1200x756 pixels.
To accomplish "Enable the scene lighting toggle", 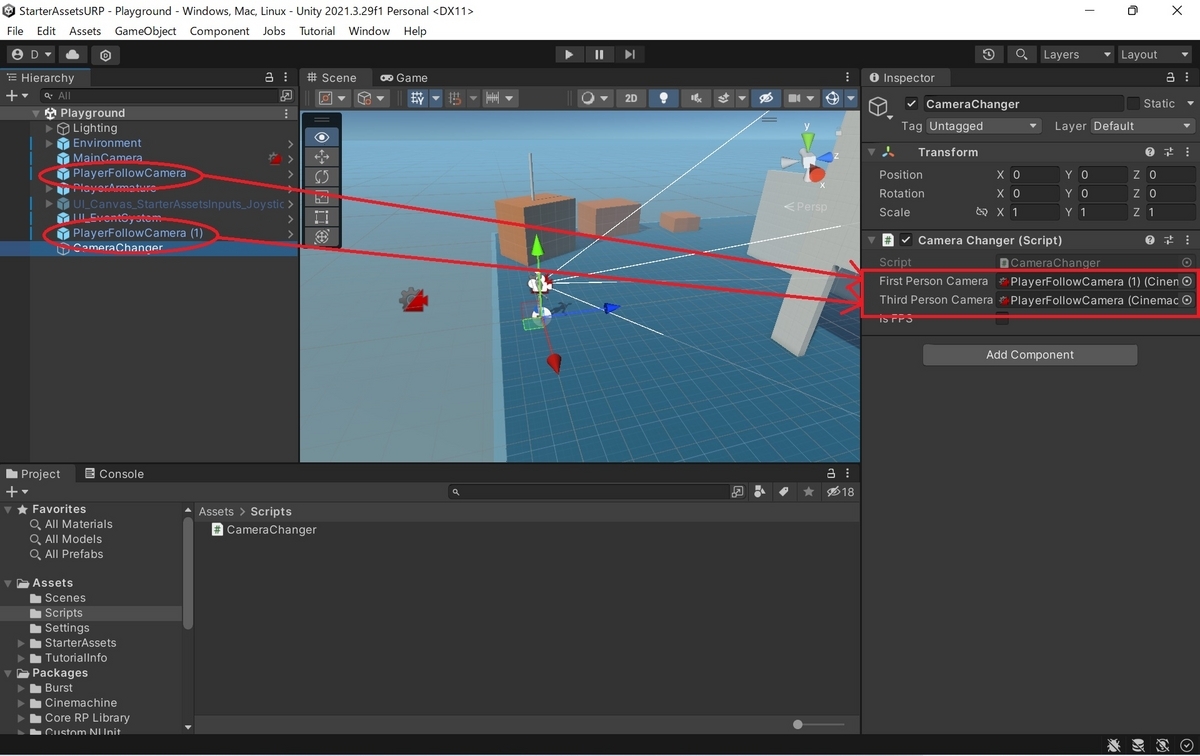I will coord(663,98).
